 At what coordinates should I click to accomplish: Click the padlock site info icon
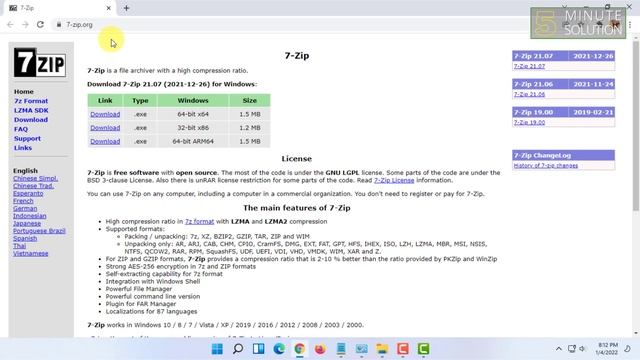point(59,24)
